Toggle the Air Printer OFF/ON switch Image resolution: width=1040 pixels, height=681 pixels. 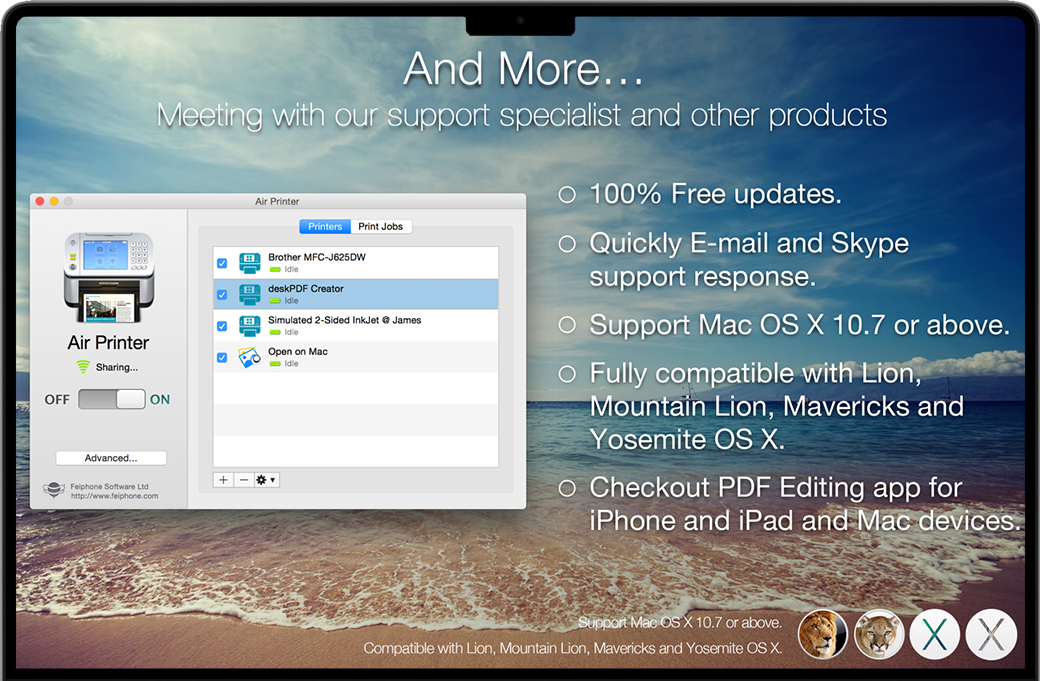click(111, 399)
